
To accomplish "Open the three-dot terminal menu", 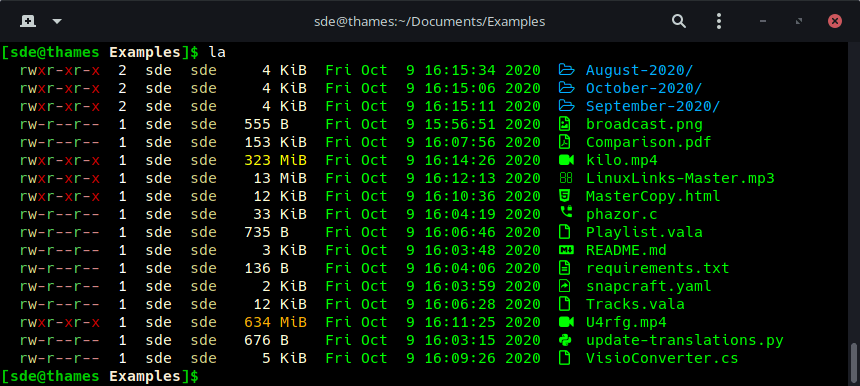I will [719, 21].
